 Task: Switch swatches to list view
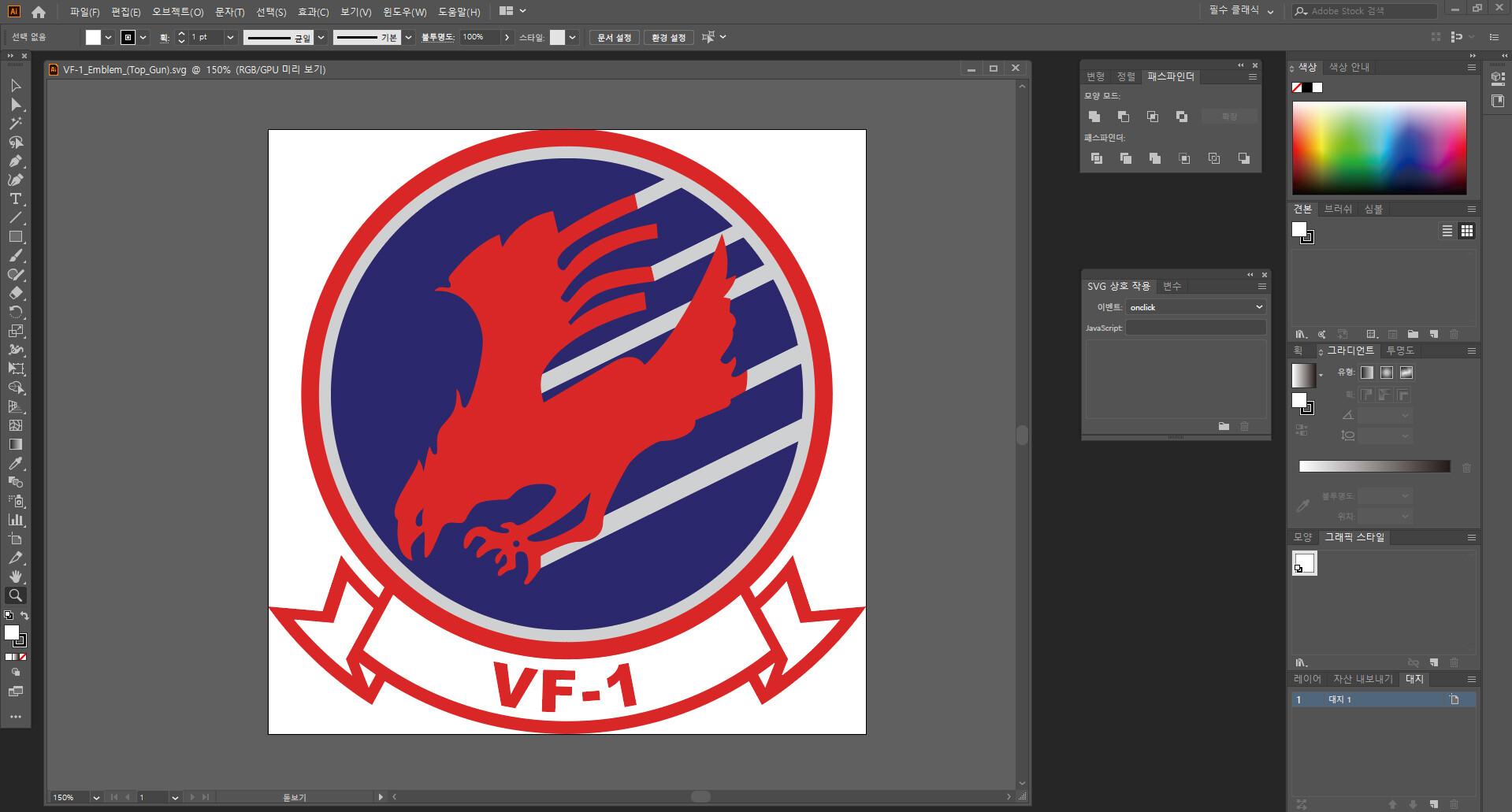tap(1447, 231)
